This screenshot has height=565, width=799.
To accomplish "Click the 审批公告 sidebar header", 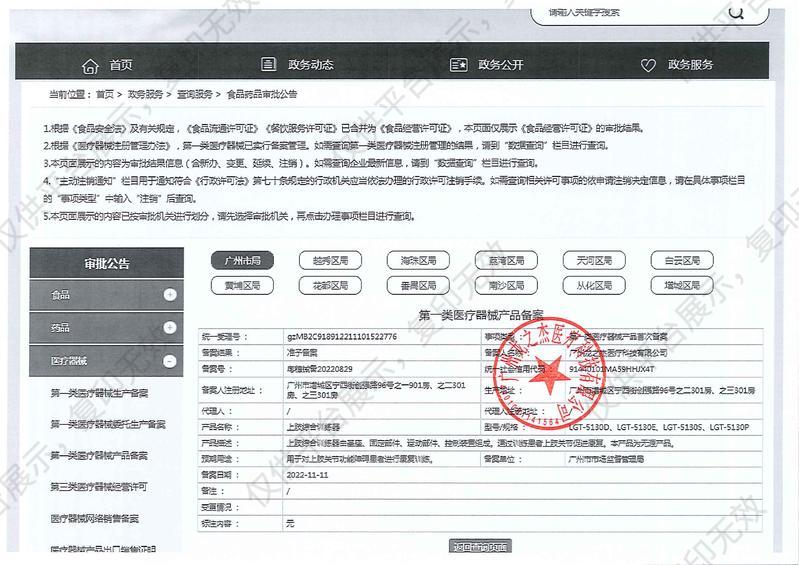I will (106, 263).
